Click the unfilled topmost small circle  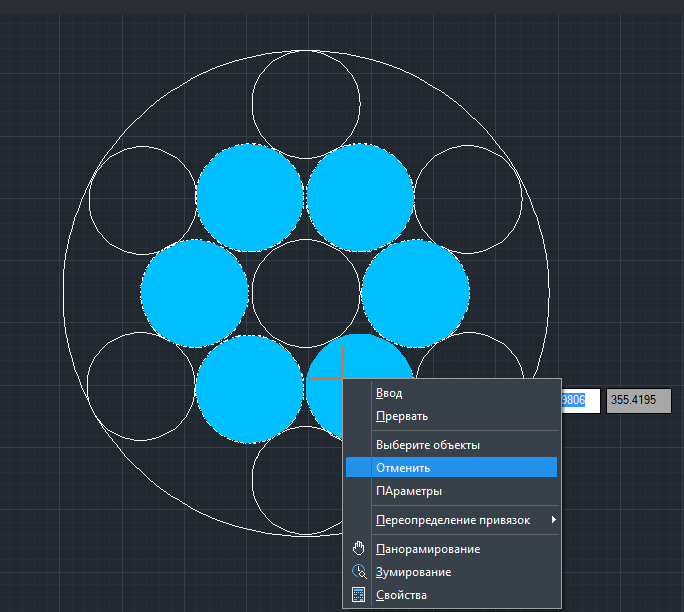click(306, 104)
